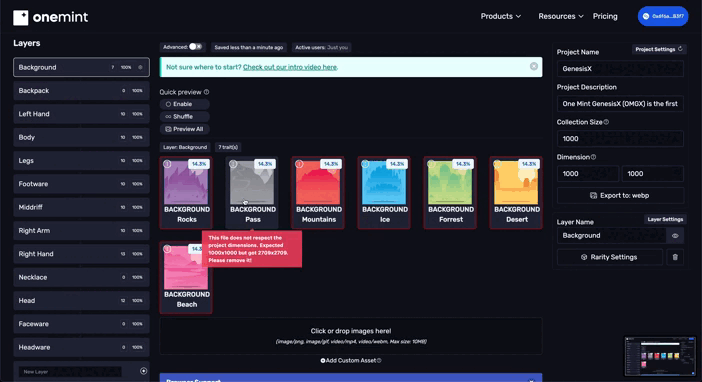The image size is (702, 382).
Task: Go to the Pricing page
Action: pyautogui.click(x=605, y=16)
